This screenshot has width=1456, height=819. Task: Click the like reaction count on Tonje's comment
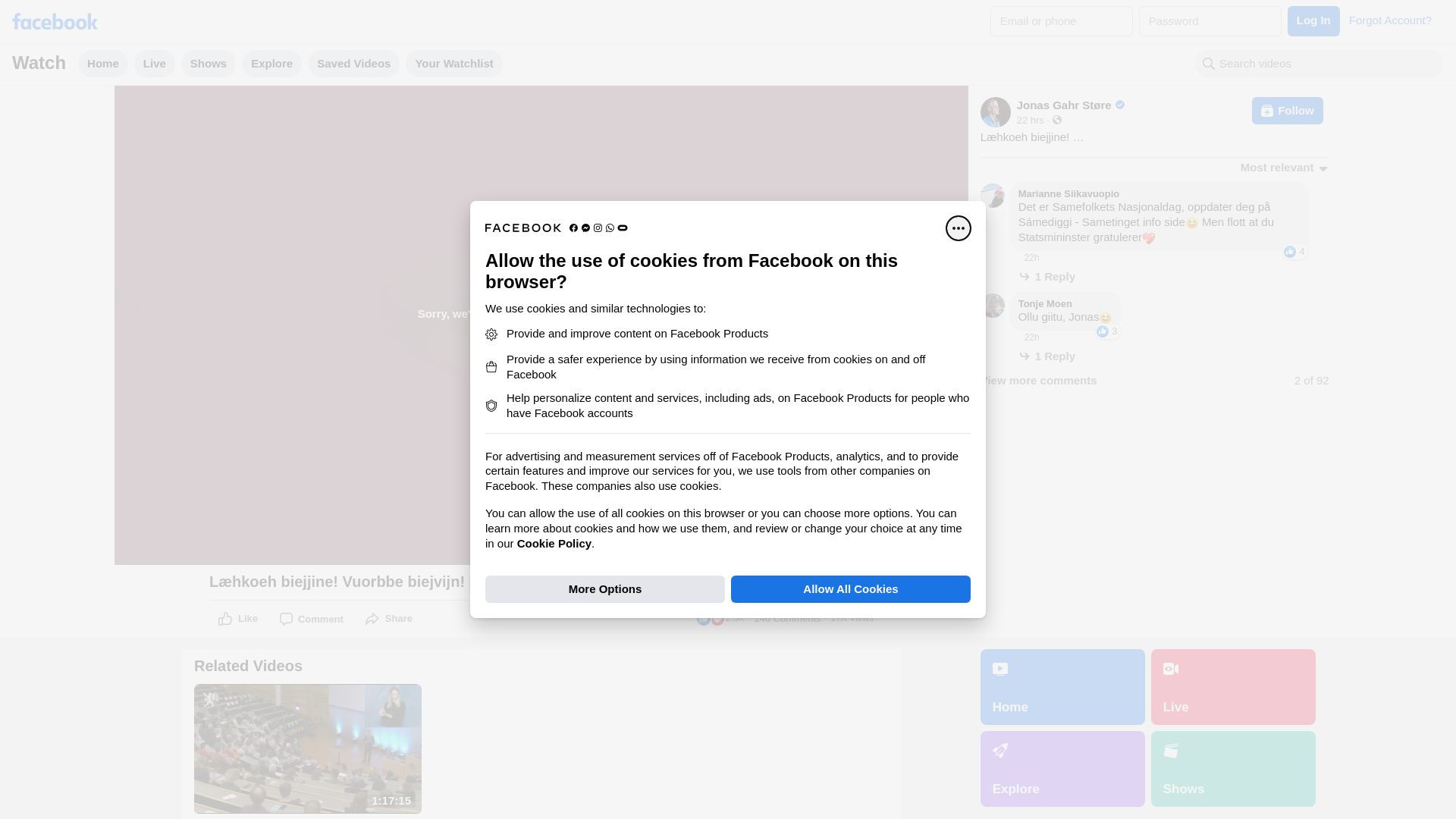(x=1107, y=331)
